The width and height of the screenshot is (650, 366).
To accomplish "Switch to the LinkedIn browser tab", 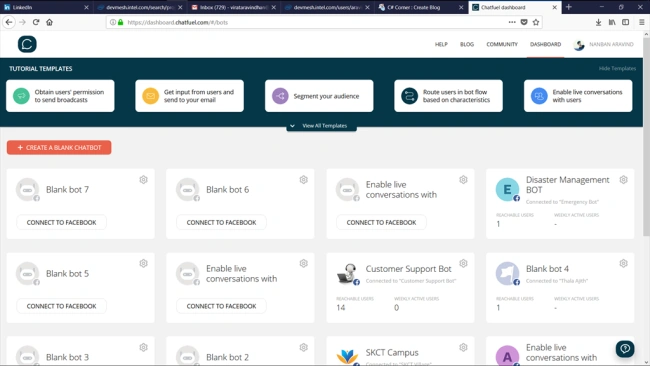I will (x=46, y=7).
